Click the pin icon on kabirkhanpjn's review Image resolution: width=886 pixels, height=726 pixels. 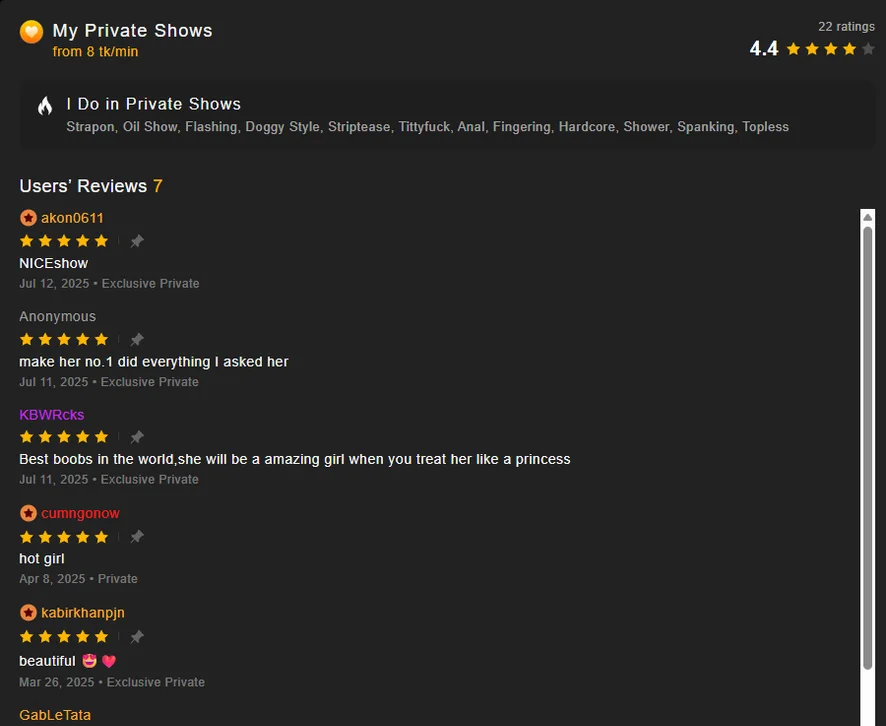[137, 637]
